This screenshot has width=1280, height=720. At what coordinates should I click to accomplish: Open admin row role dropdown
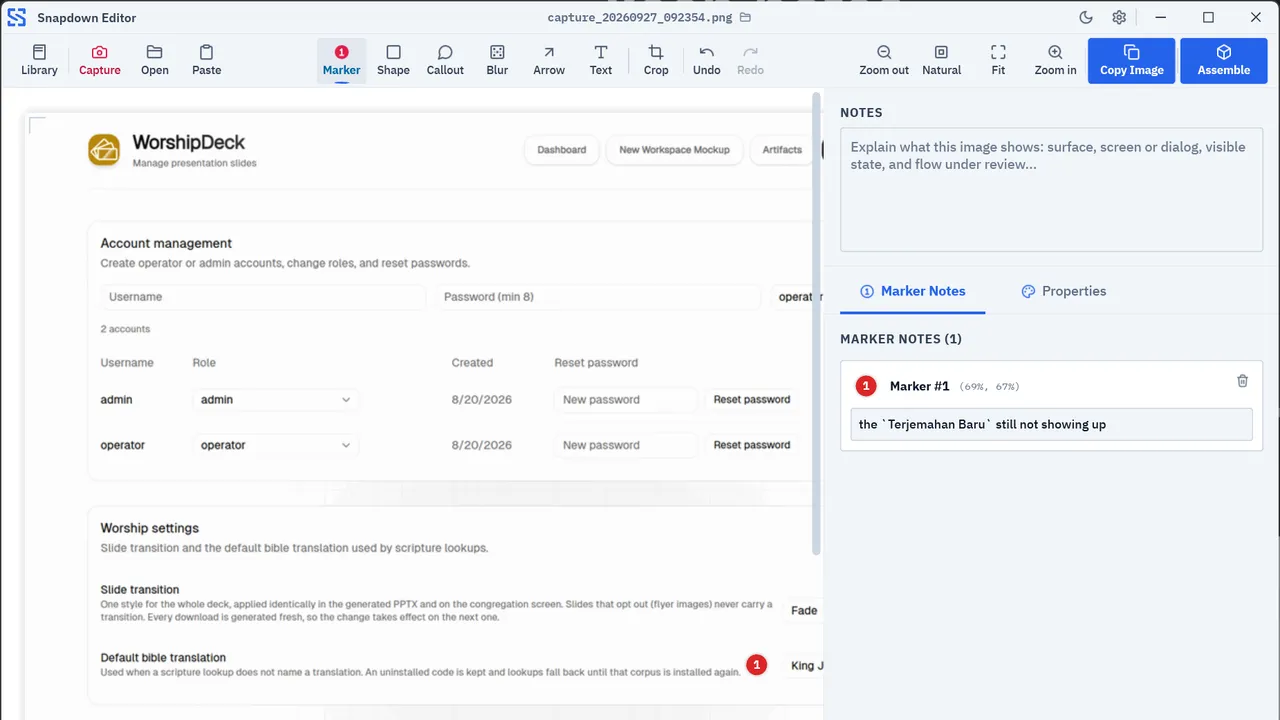coord(276,400)
